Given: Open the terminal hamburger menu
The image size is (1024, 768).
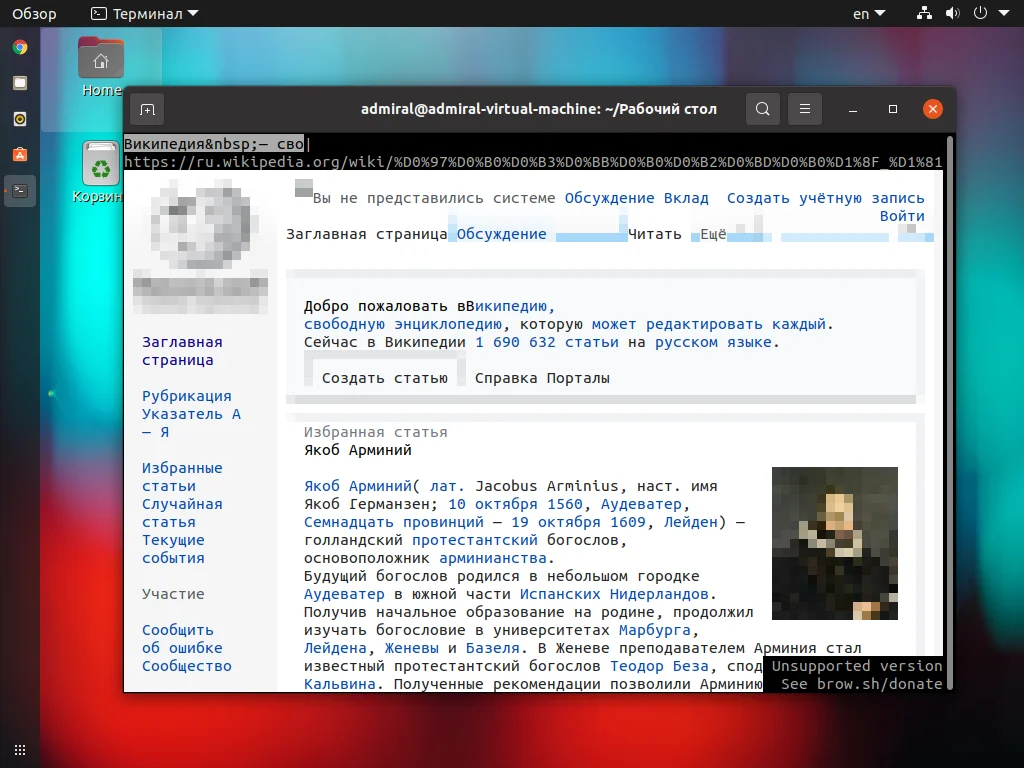Looking at the screenshot, I should pyautogui.click(x=805, y=109).
